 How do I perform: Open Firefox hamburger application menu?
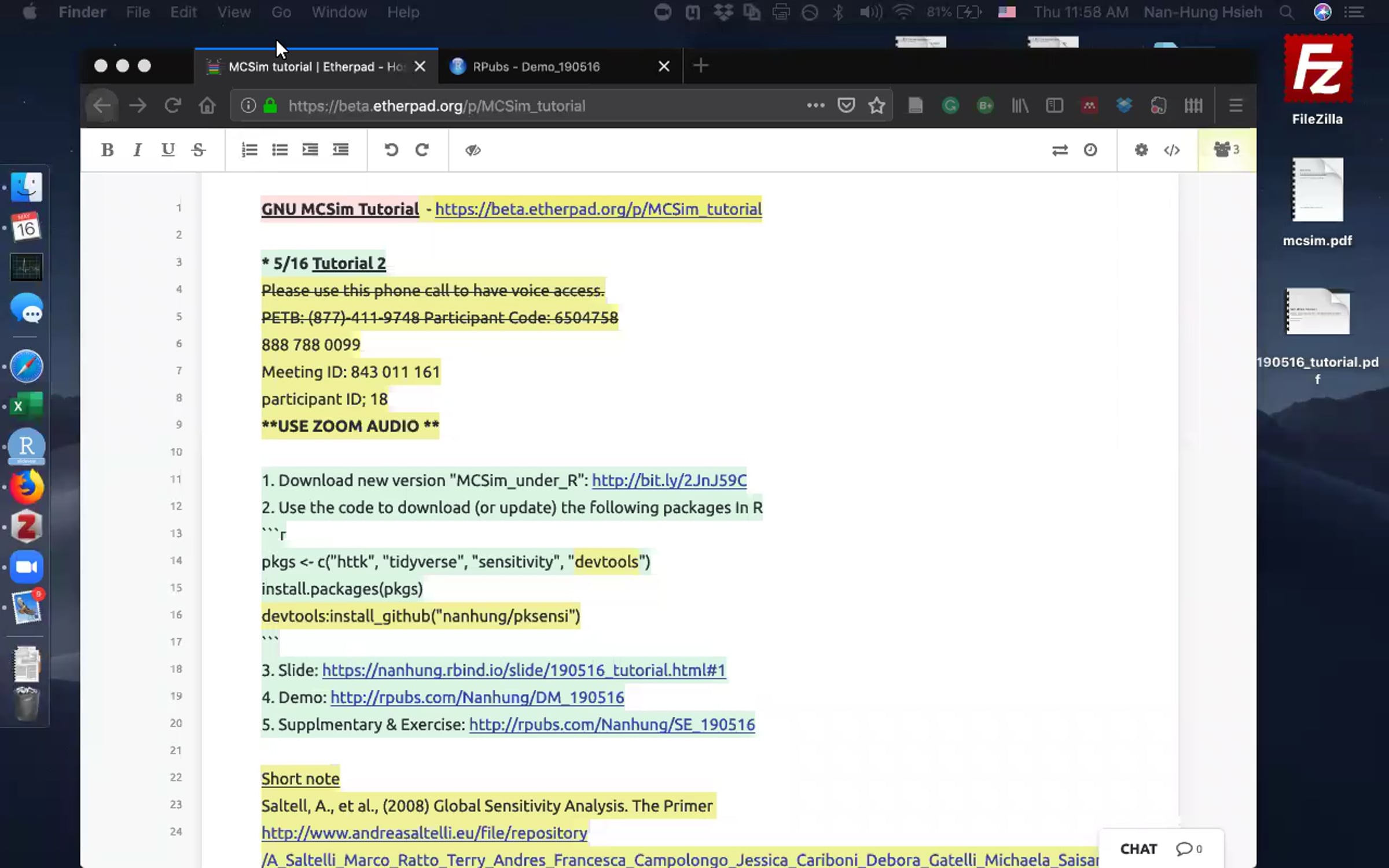[x=1236, y=105]
